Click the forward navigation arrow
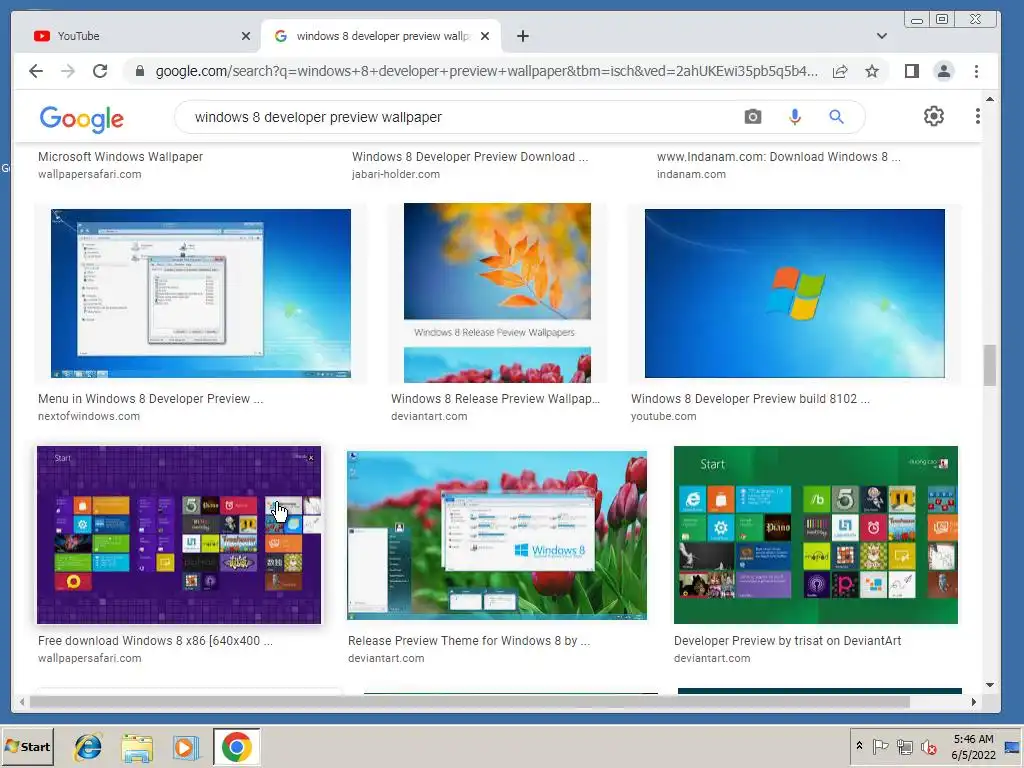 click(x=68, y=71)
